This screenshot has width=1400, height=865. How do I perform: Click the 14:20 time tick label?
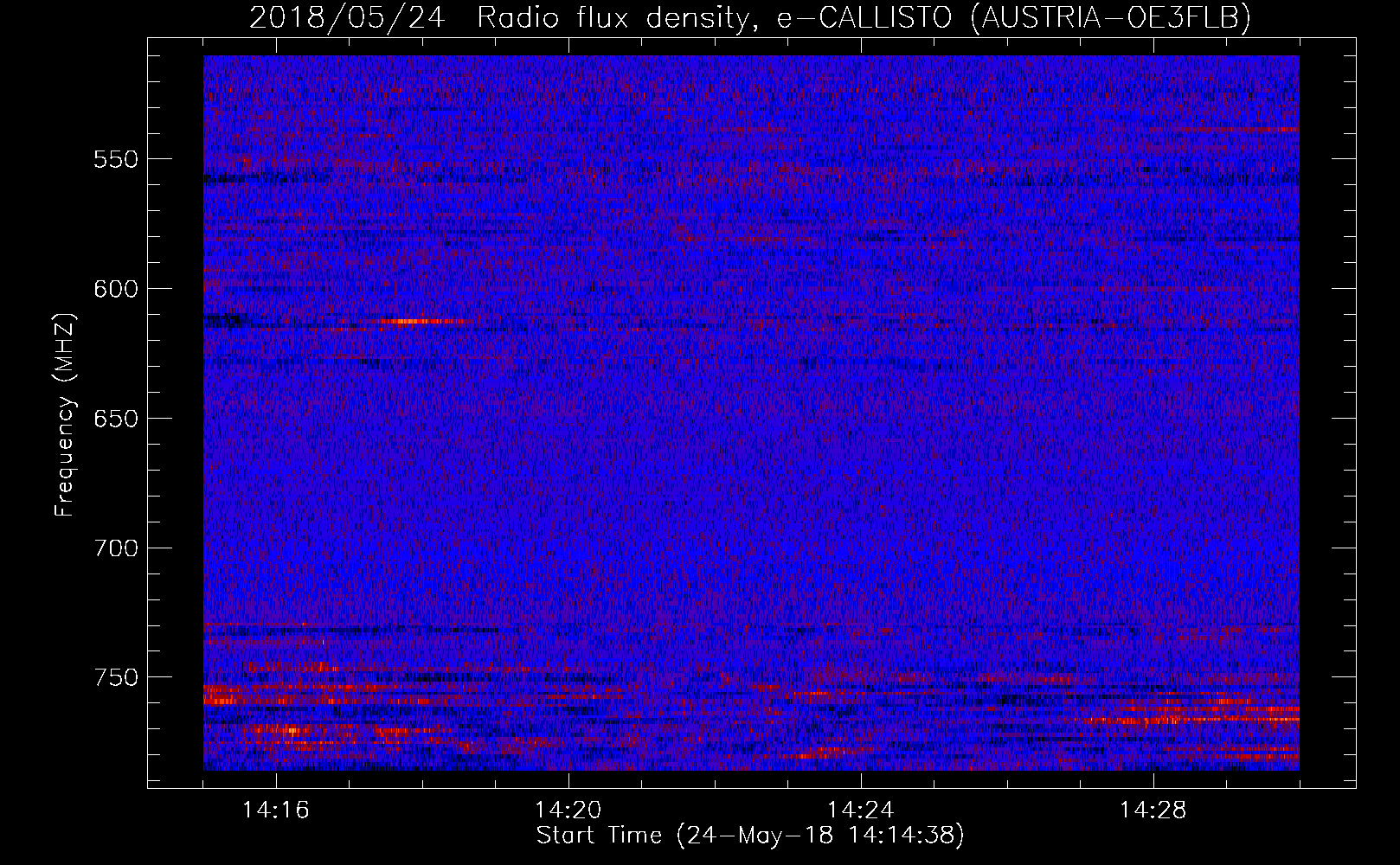[568, 811]
